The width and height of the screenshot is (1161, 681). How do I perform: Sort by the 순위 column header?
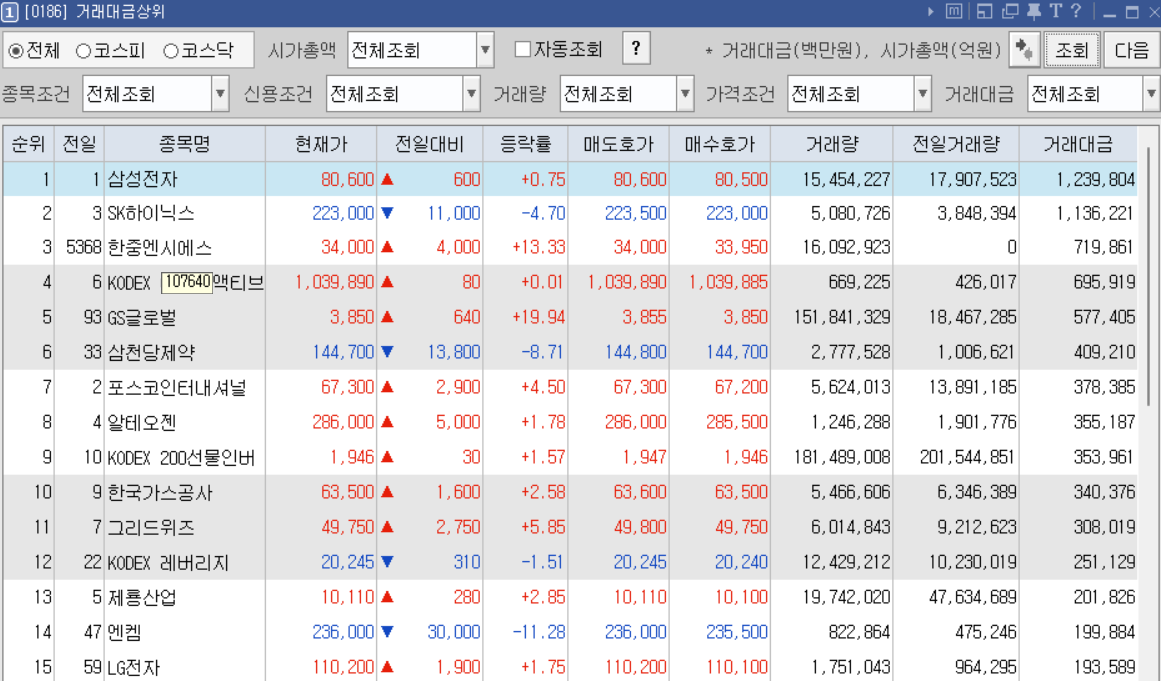click(28, 144)
